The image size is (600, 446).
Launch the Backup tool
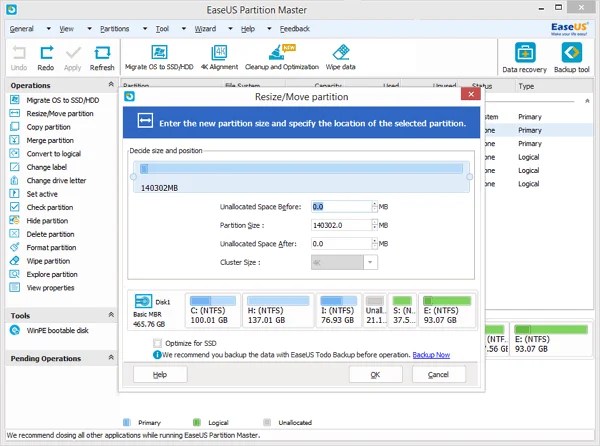(572, 57)
